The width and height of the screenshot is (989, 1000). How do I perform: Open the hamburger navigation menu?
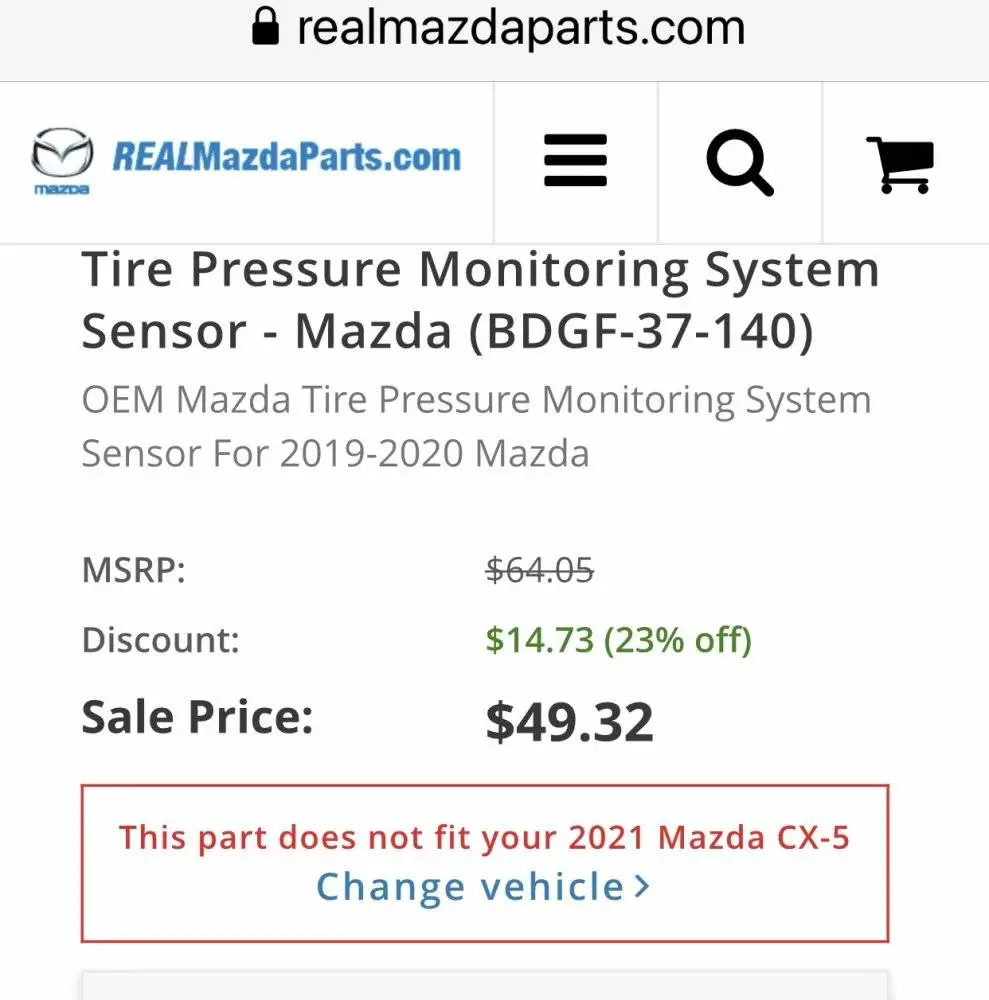[575, 161]
